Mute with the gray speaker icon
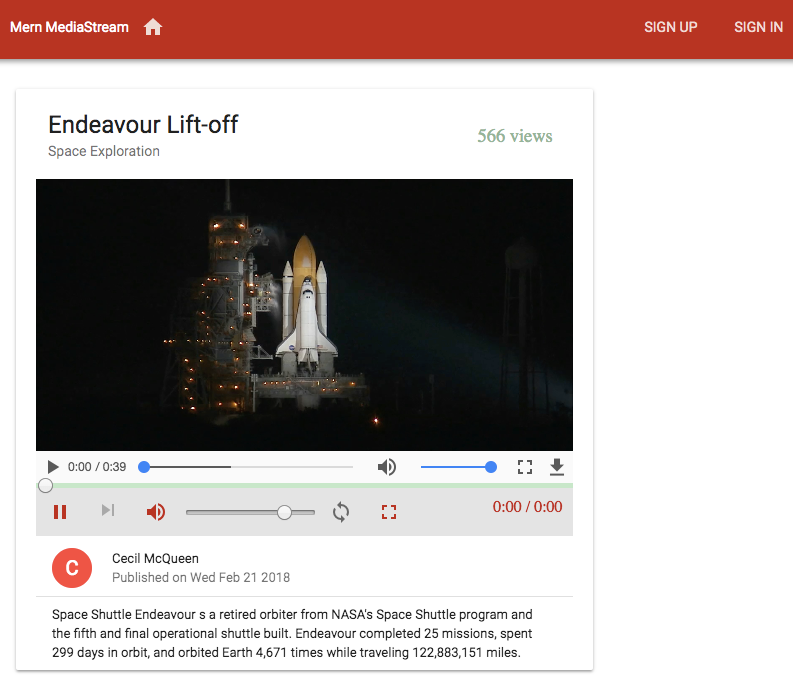Image resolution: width=793 pixels, height=684 pixels. coord(387,467)
